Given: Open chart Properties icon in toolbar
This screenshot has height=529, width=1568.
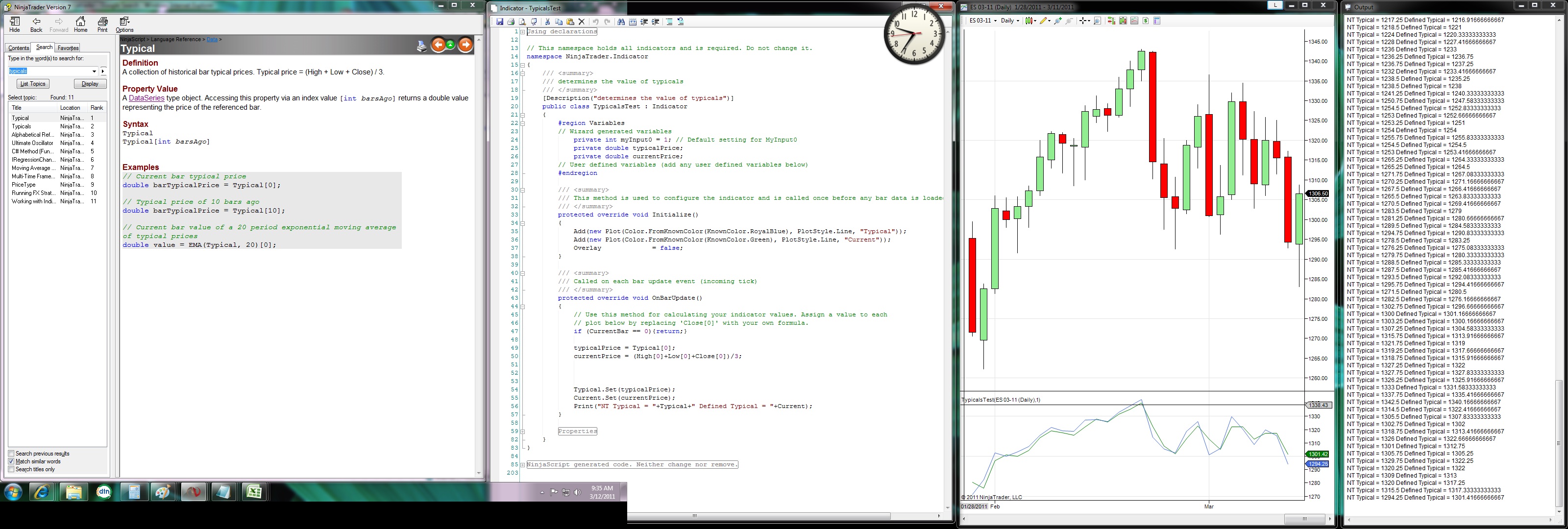Looking at the screenshot, I should pyautogui.click(x=1156, y=21).
